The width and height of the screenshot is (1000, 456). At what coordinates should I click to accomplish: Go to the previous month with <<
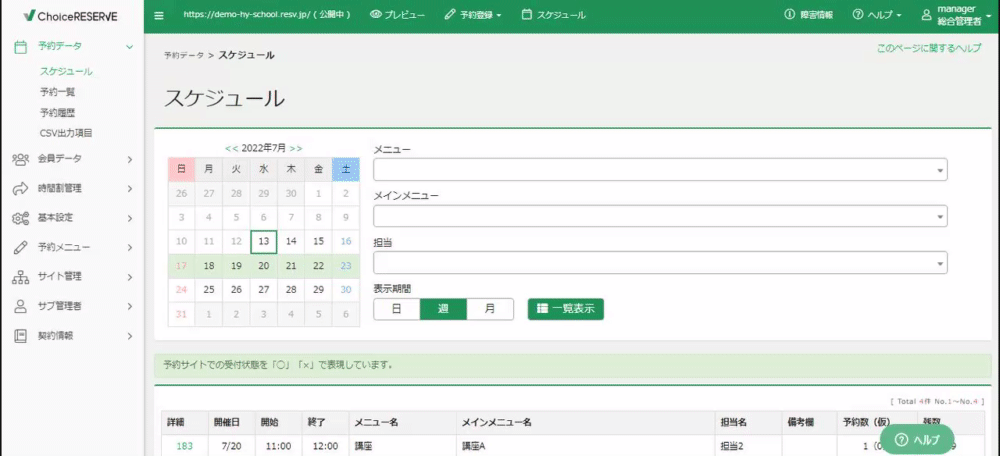click(230, 148)
